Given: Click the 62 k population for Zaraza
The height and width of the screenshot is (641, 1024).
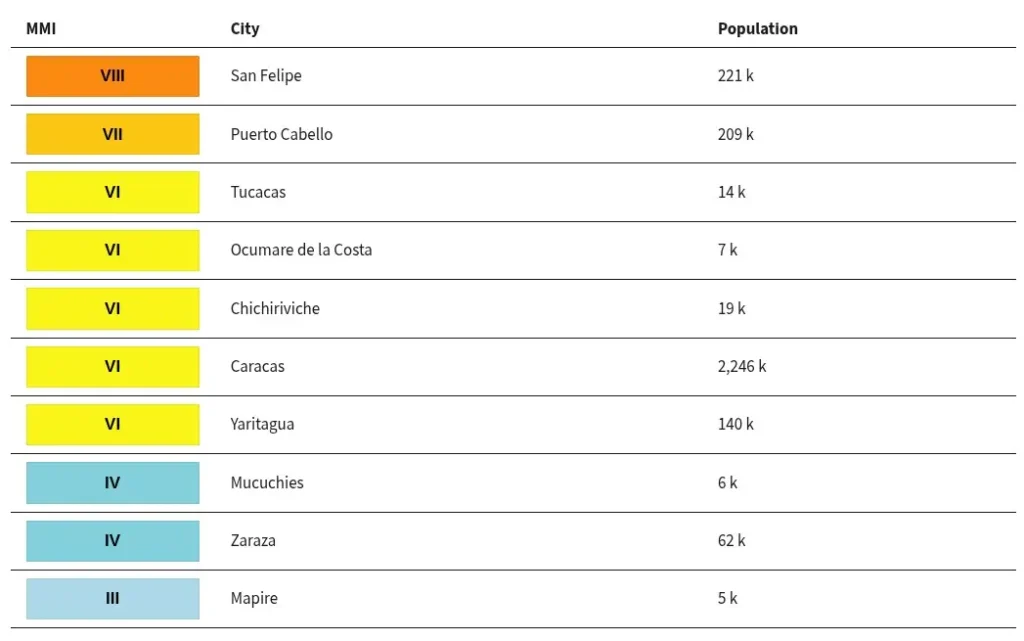Looking at the screenshot, I should (x=731, y=540).
